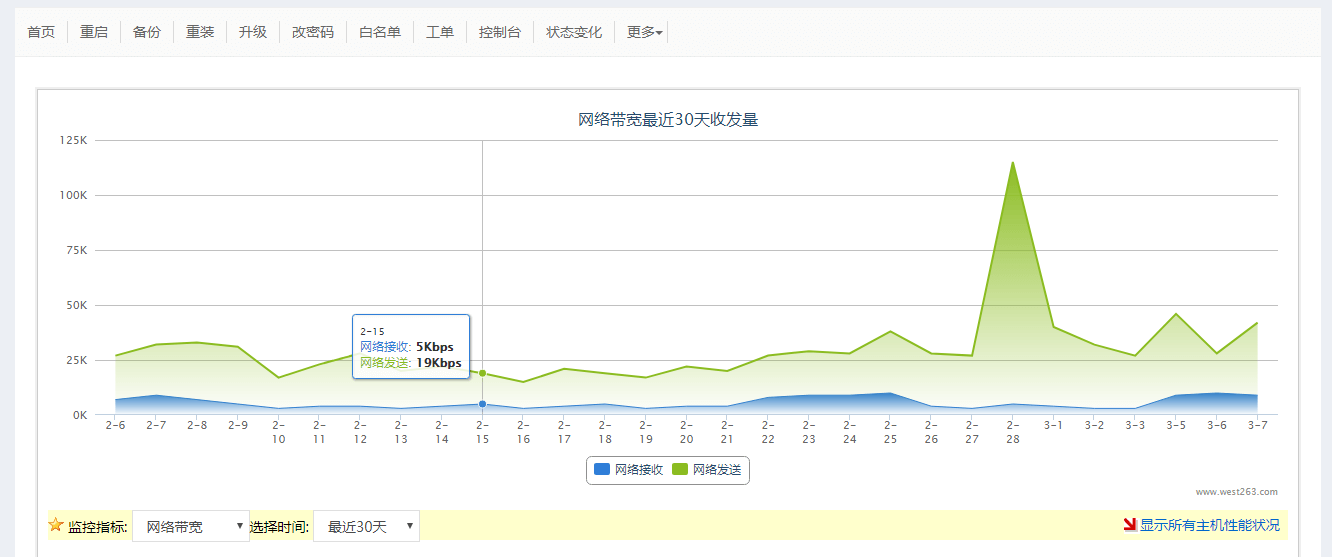Open the 白名单 menu item

pyautogui.click(x=380, y=32)
